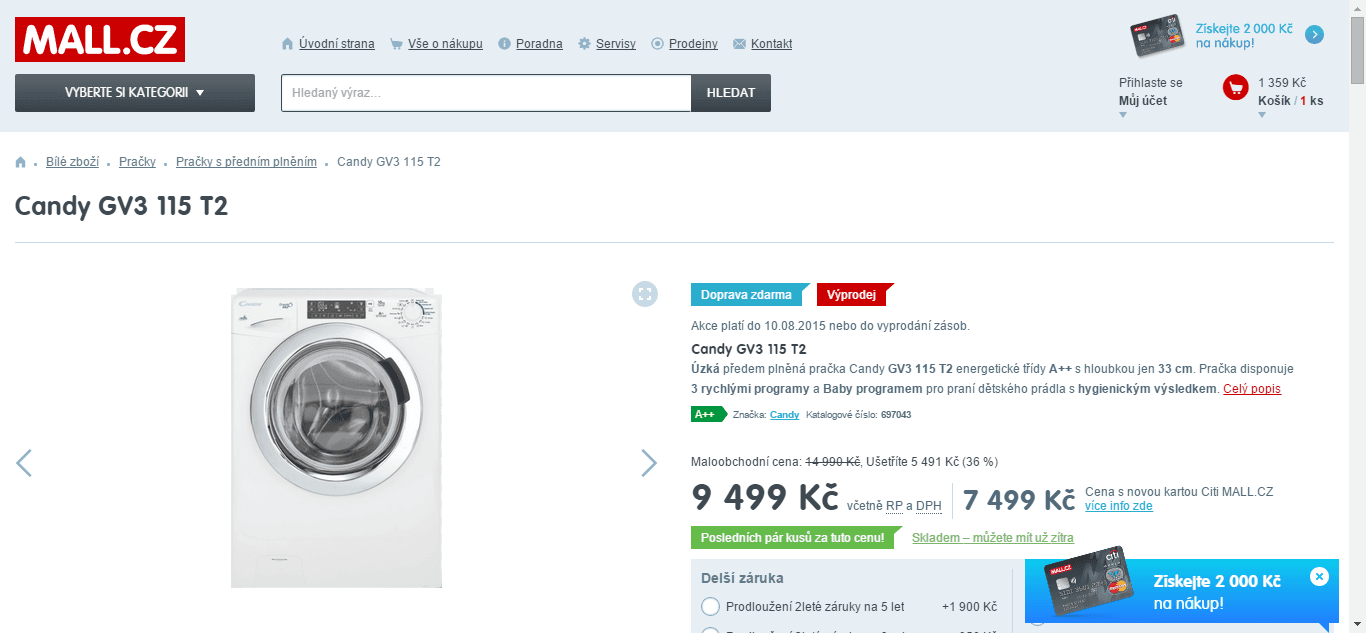
Task: Show the next product image
Action: click(x=649, y=463)
